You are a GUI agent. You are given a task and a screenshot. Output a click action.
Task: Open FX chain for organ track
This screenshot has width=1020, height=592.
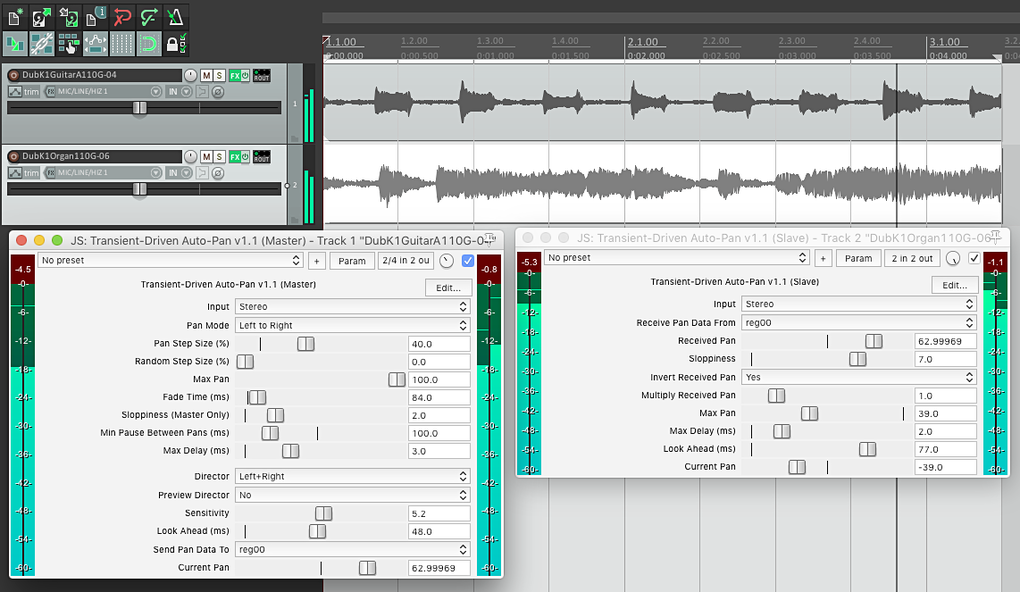click(235, 157)
